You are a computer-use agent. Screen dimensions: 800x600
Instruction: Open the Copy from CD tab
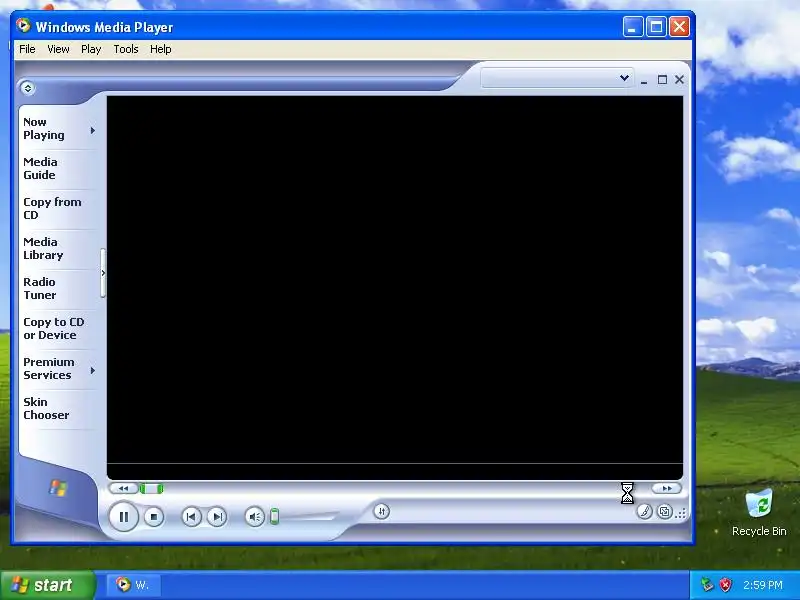52,208
